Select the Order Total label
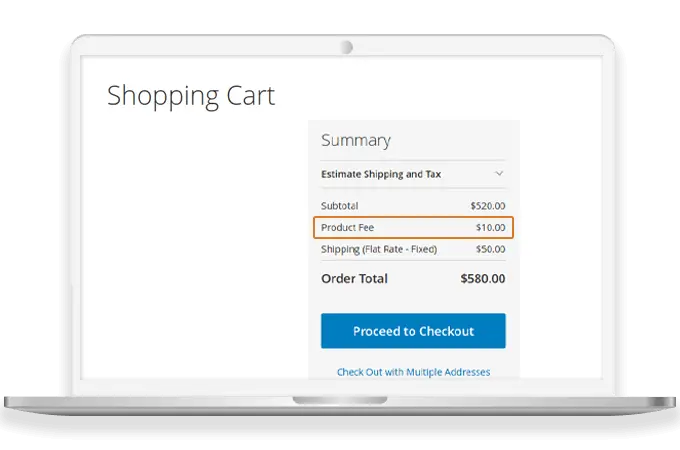The width and height of the screenshot is (680, 450). [354, 279]
